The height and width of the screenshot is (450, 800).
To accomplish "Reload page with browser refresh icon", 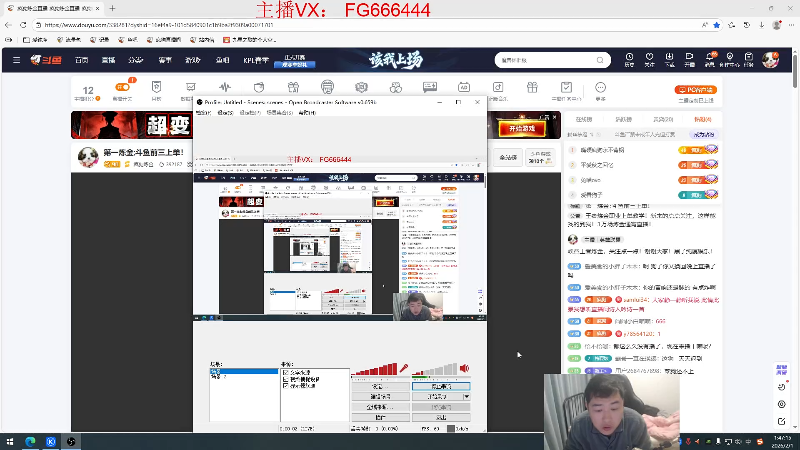I will tap(23, 24).
